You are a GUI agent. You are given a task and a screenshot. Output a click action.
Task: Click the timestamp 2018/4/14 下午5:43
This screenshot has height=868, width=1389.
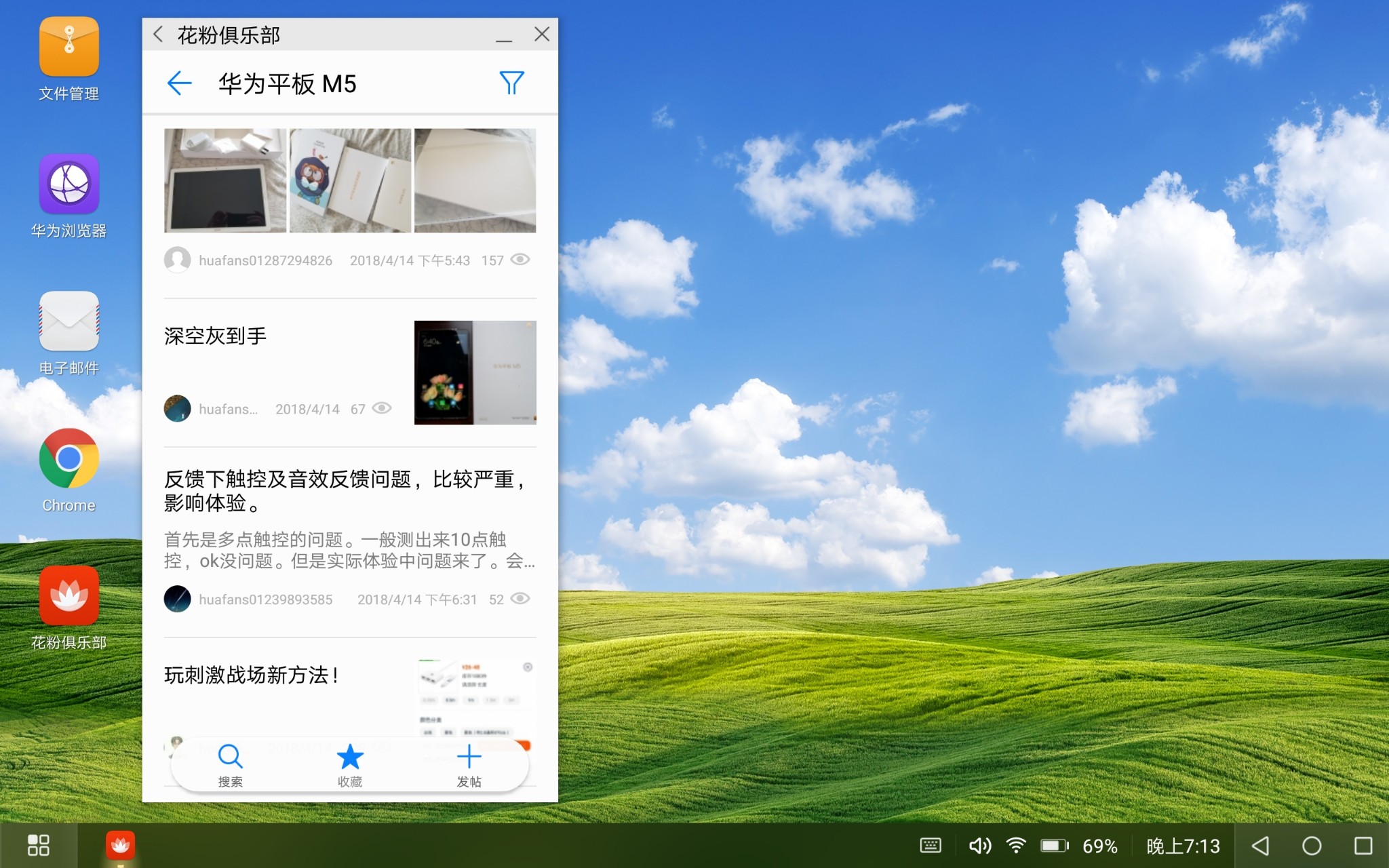tap(410, 260)
